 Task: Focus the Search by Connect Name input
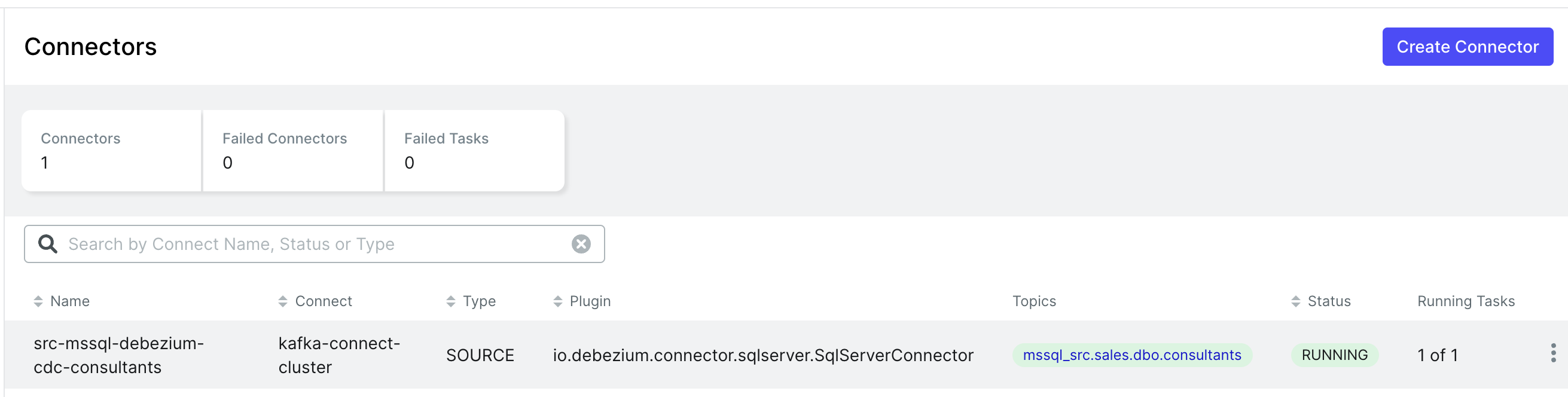click(316, 244)
